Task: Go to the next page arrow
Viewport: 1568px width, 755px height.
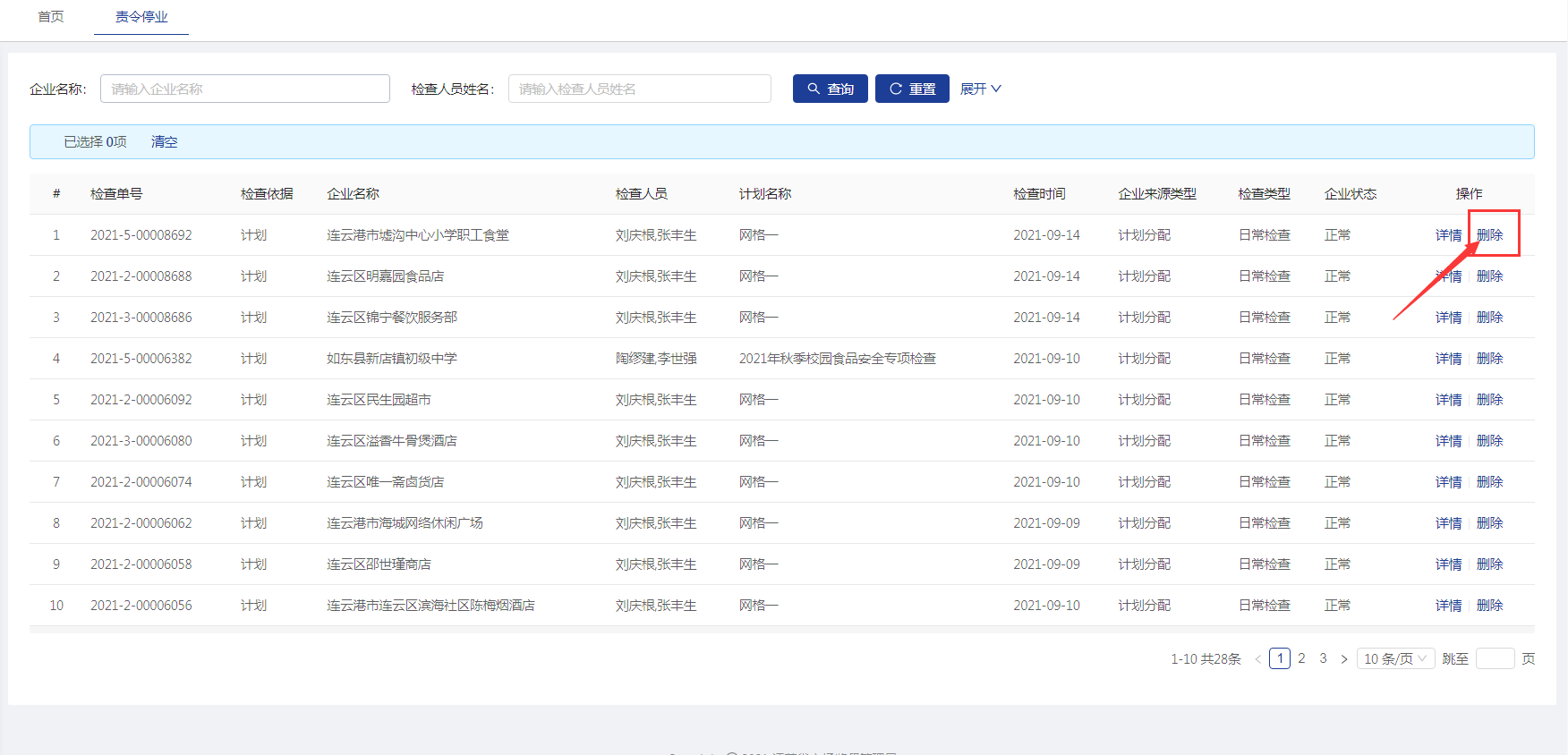Action: click(x=1343, y=659)
